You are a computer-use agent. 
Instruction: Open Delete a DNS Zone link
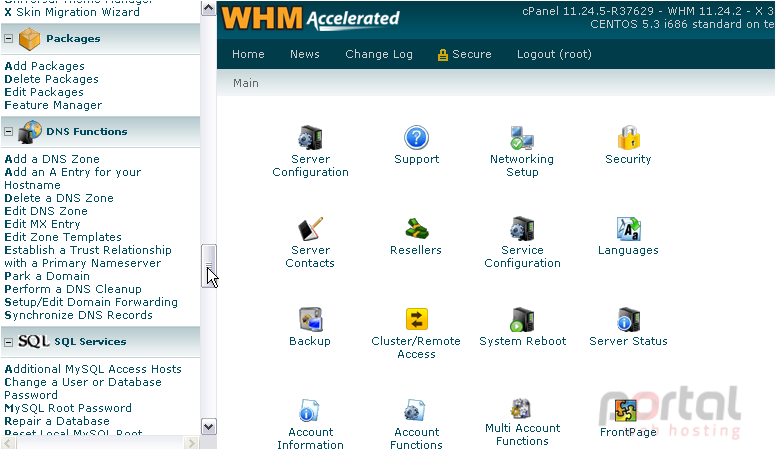(x=59, y=198)
